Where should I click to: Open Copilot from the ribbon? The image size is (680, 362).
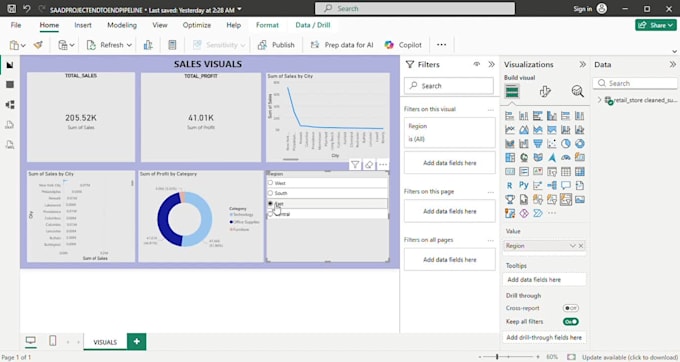point(403,45)
